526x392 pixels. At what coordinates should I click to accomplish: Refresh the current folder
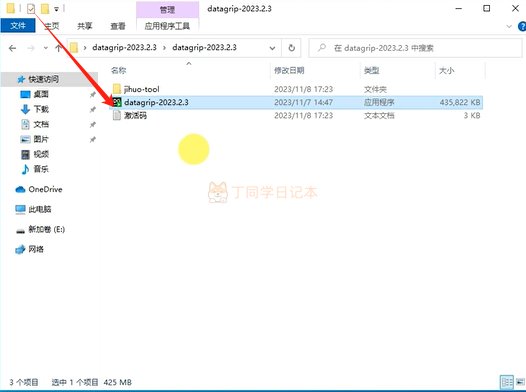click(x=292, y=48)
